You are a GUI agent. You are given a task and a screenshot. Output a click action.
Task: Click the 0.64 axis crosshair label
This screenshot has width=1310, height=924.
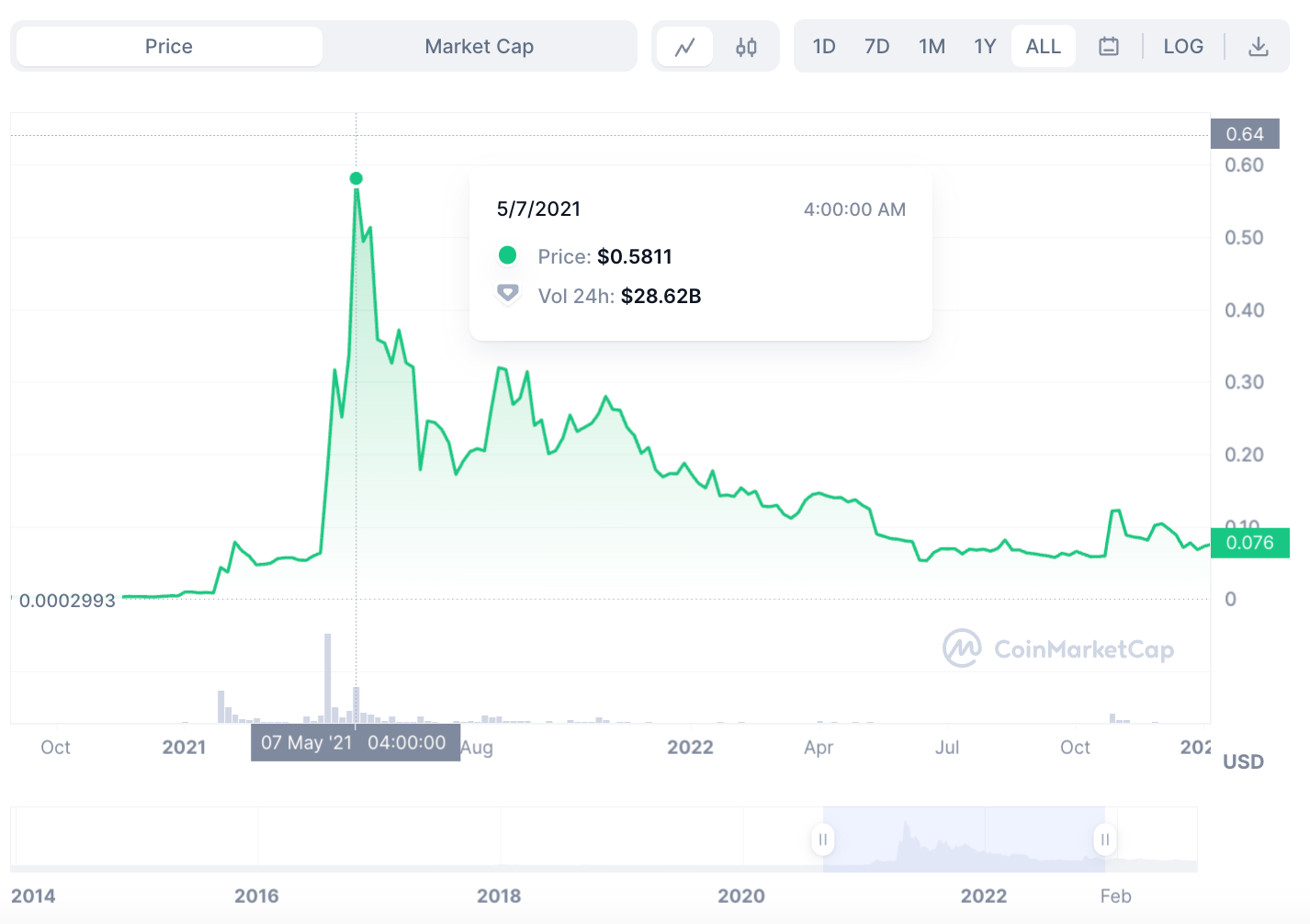1245,134
